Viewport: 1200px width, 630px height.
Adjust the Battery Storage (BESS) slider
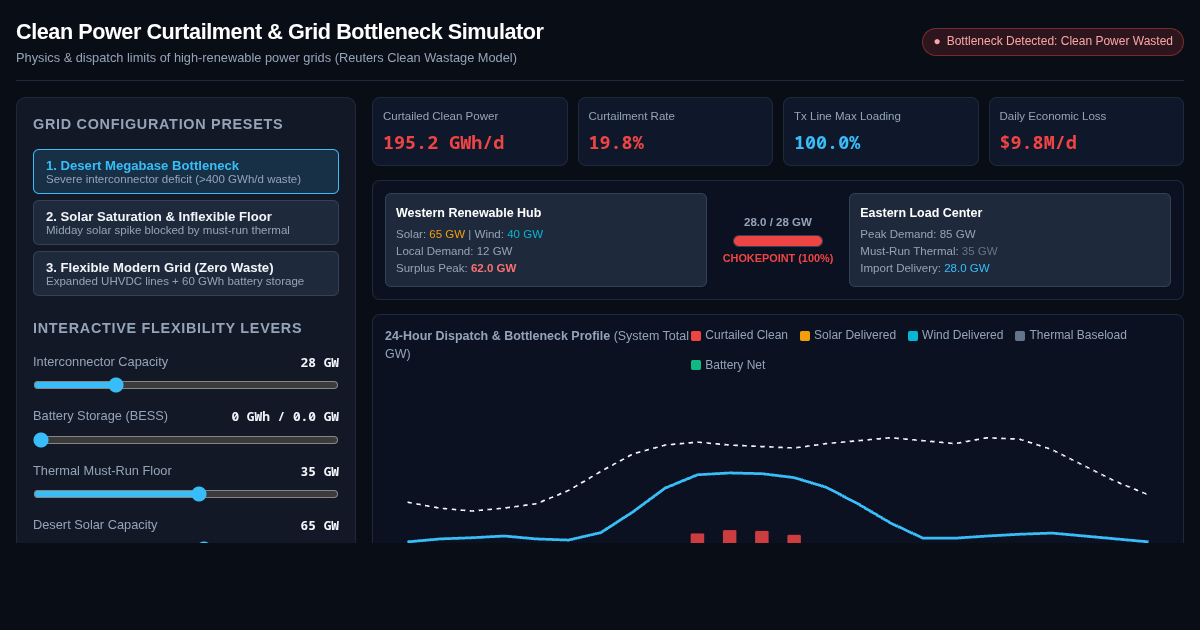coord(186,440)
